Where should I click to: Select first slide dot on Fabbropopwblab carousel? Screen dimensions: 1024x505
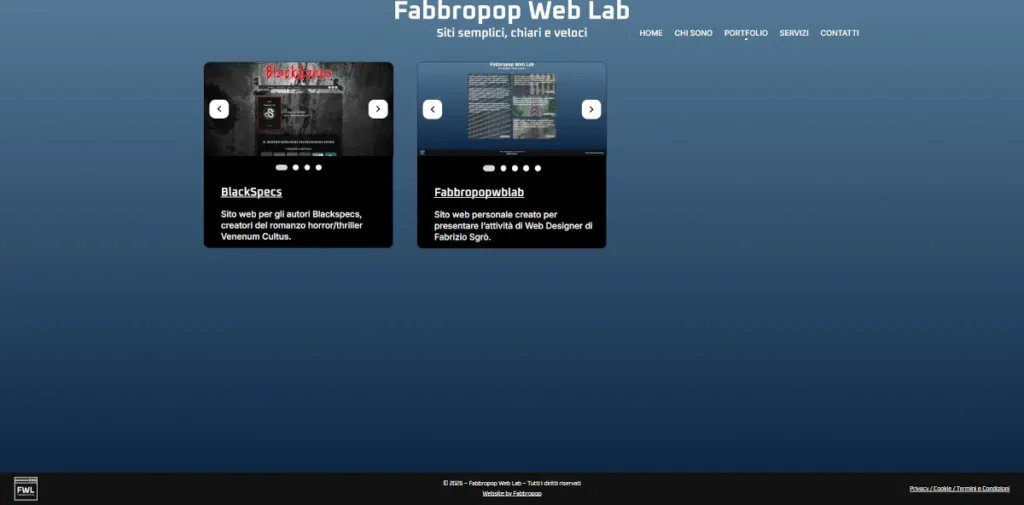point(488,168)
